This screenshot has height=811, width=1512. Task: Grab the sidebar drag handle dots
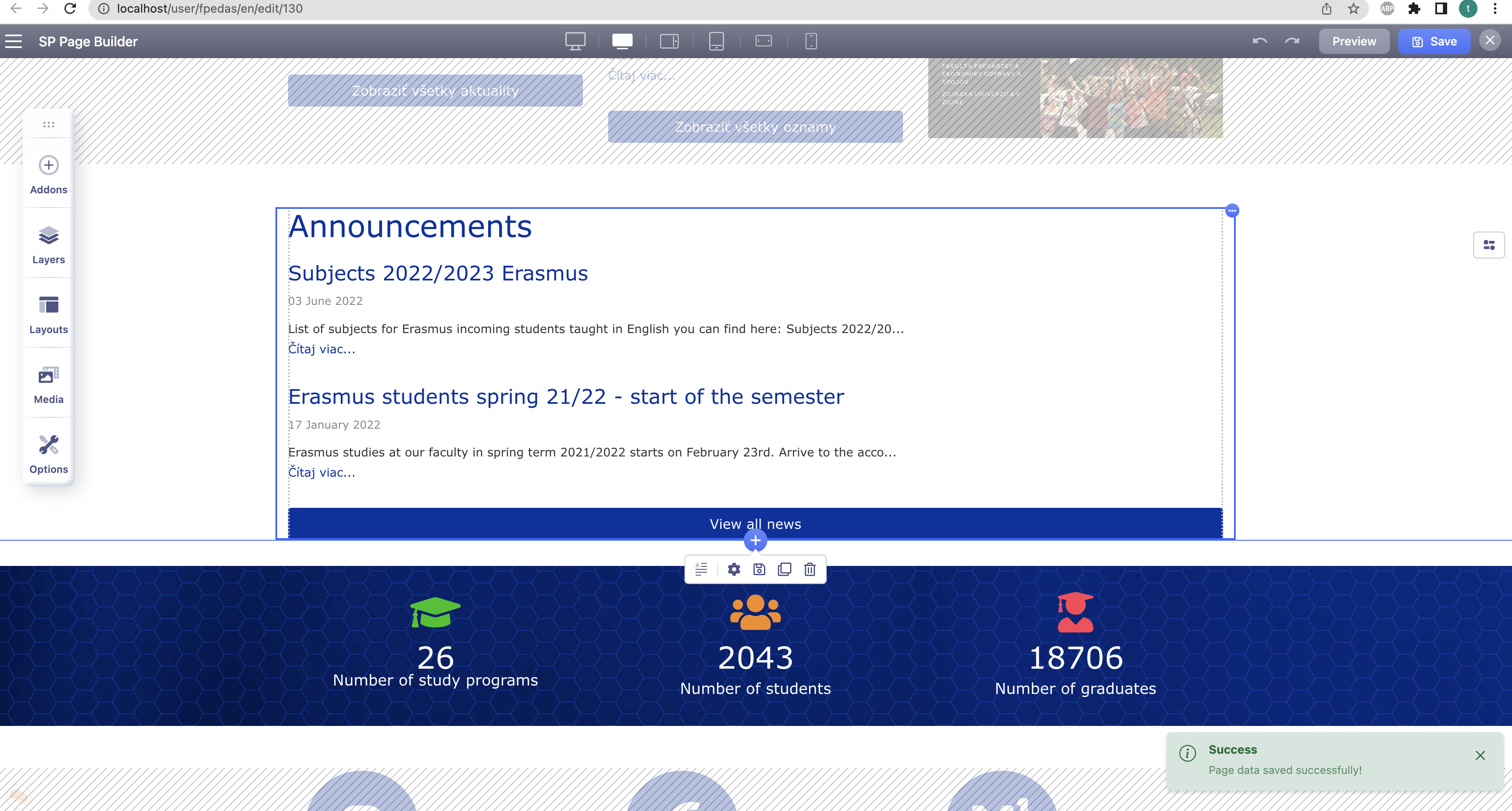(x=49, y=124)
